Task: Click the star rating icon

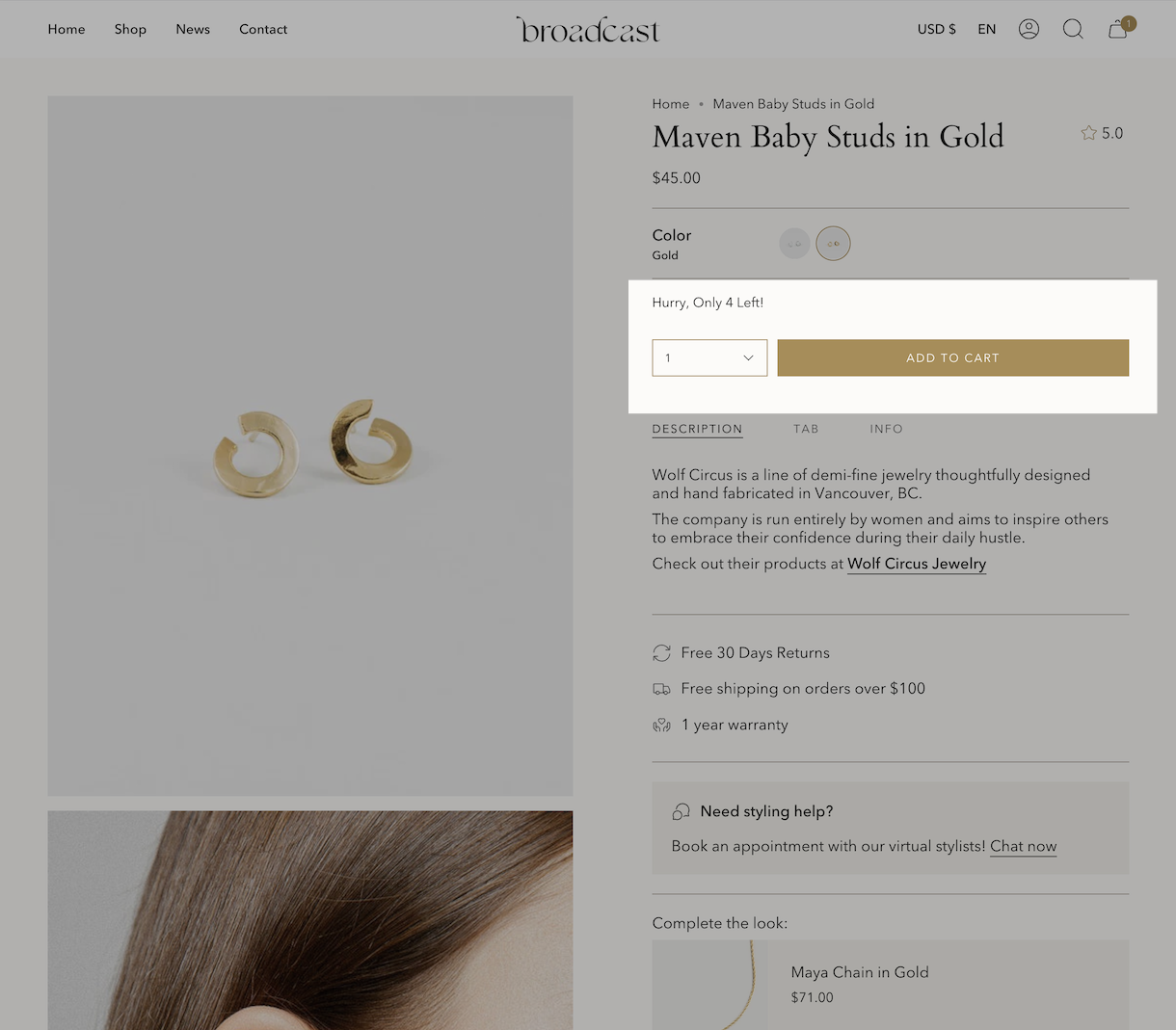Action: tap(1089, 133)
